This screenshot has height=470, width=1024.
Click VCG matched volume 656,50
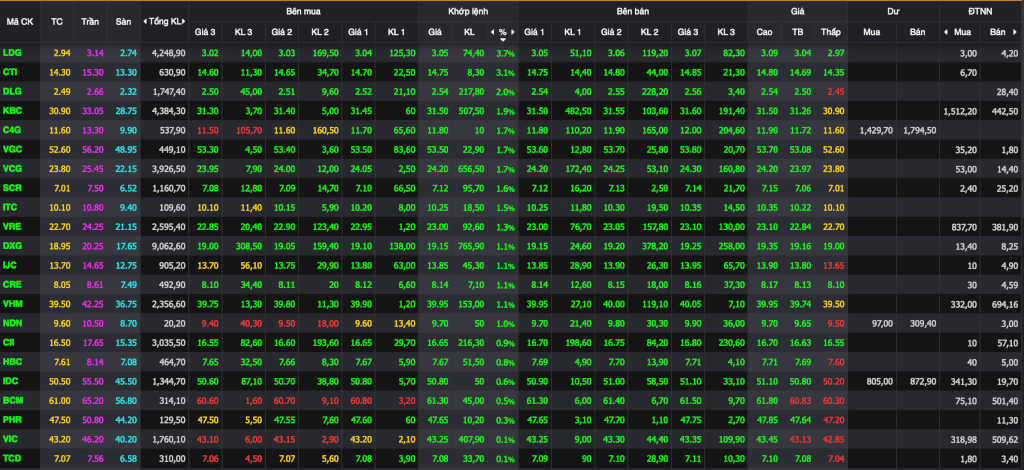470,170
